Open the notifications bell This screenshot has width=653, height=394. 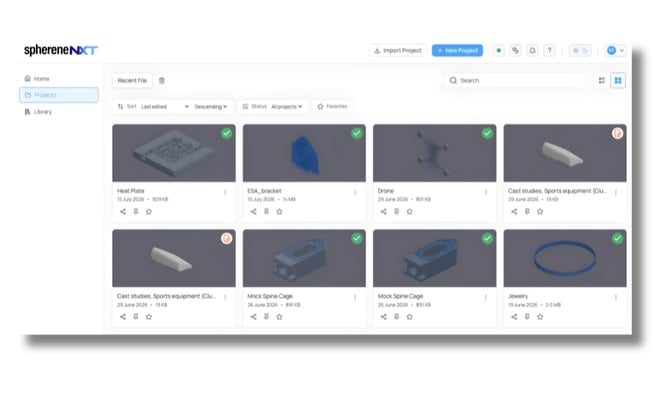[x=532, y=50]
